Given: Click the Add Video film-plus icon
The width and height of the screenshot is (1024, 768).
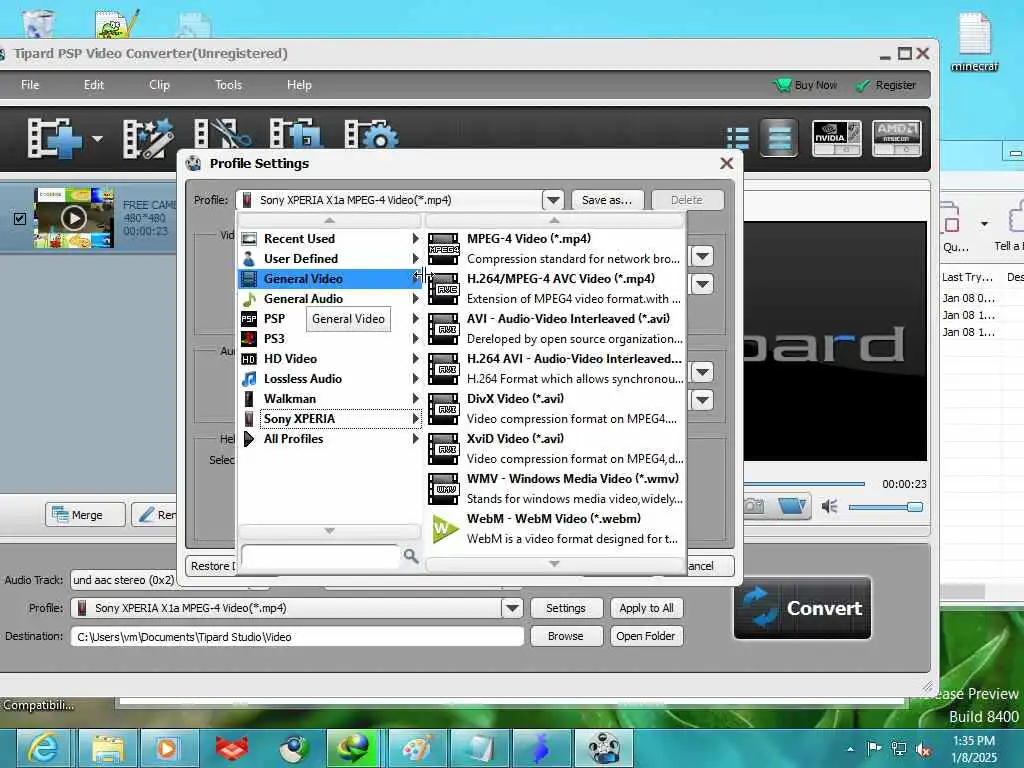Looking at the screenshot, I should pyautogui.click(x=54, y=138).
